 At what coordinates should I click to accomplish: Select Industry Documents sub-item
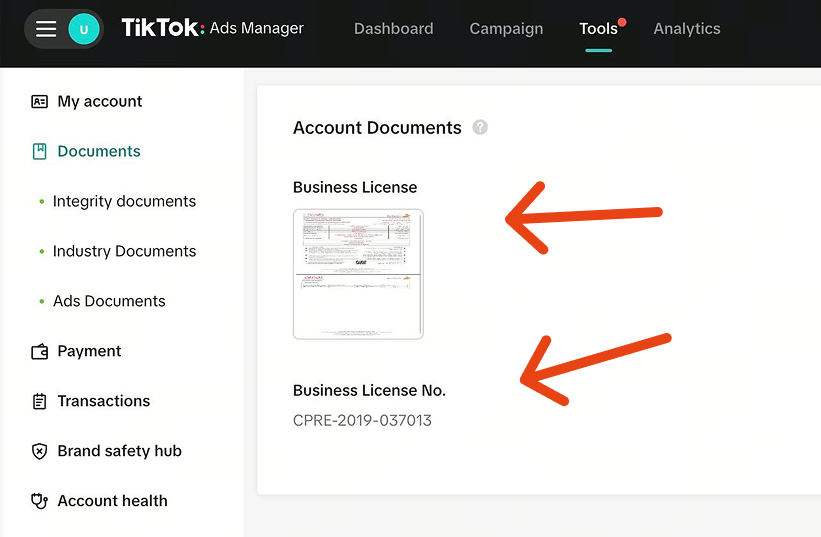tap(124, 251)
